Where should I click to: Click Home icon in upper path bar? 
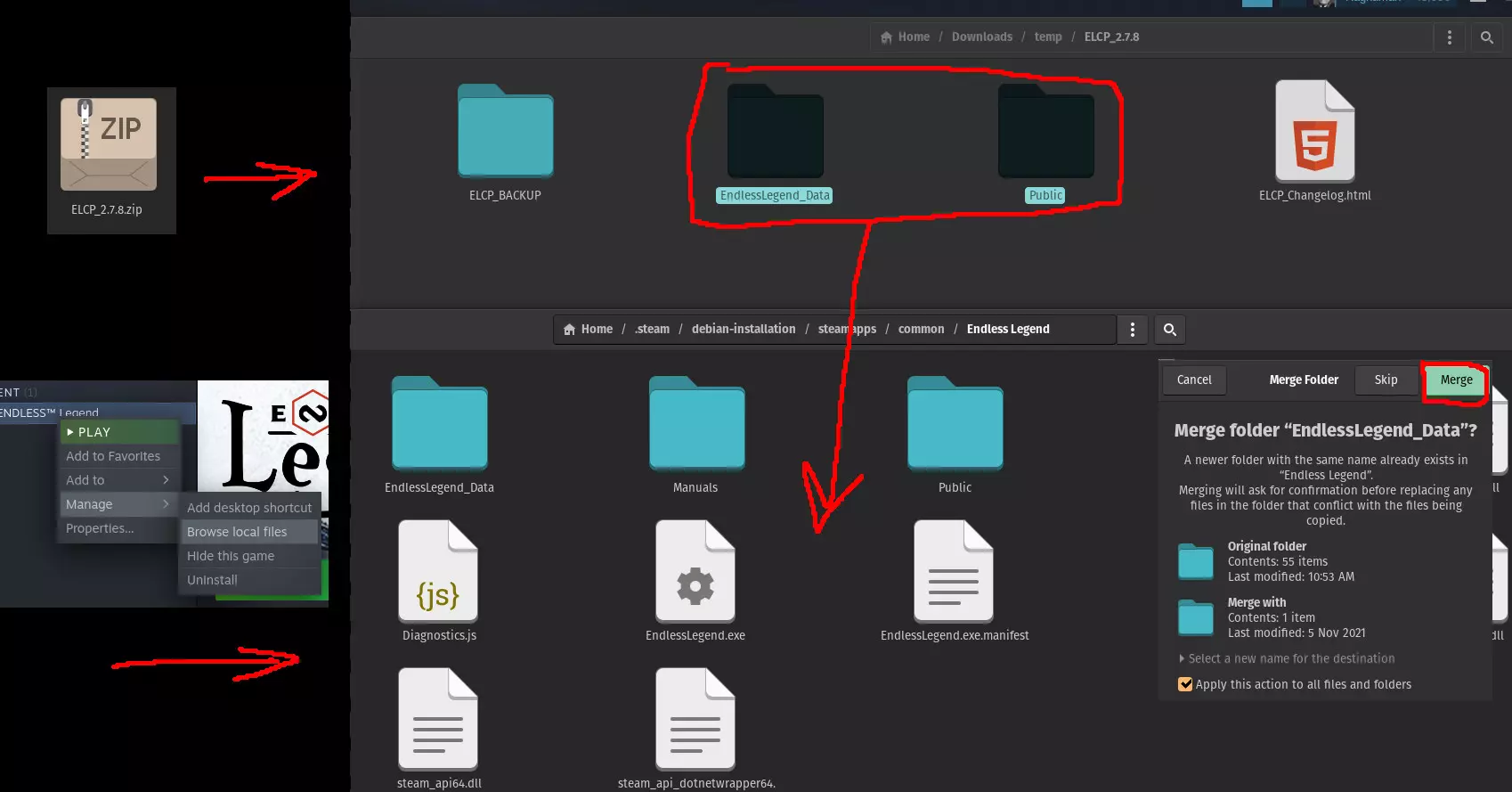(886, 37)
